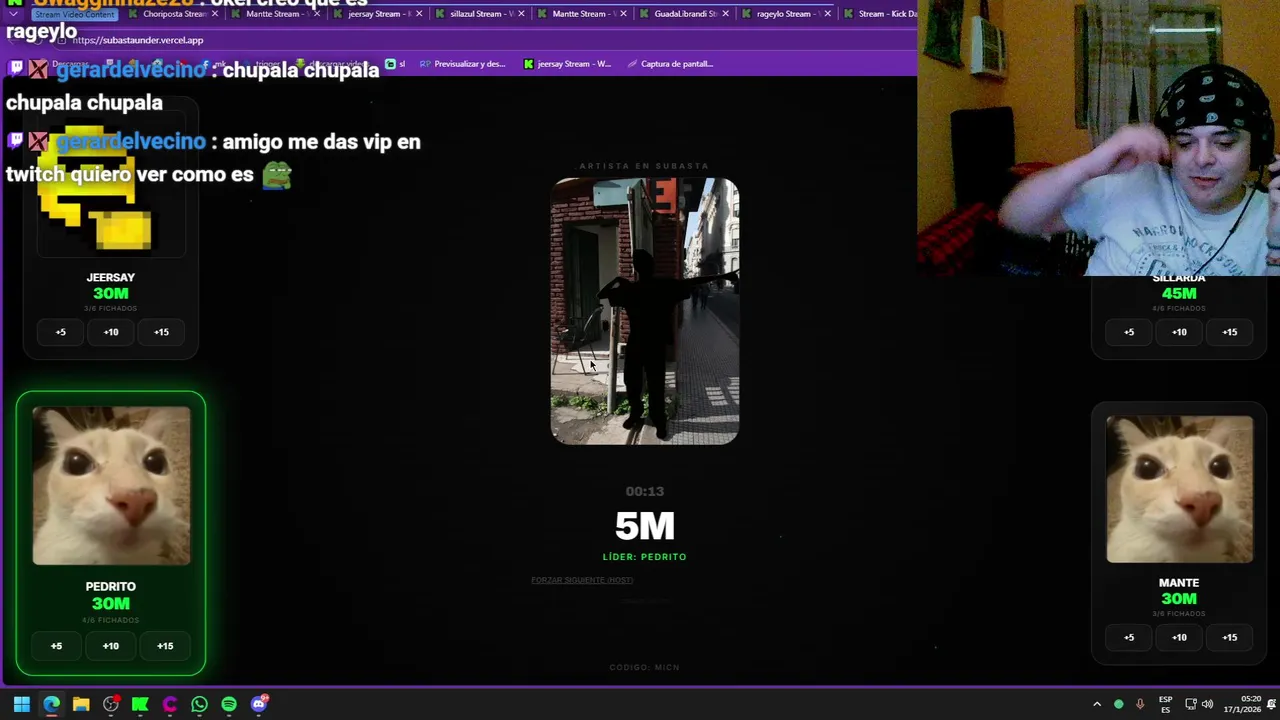This screenshot has width=1280, height=720.
Task: Switch to Choriposta Stream tab
Action: pyautogui.click(x=175, y=14)
